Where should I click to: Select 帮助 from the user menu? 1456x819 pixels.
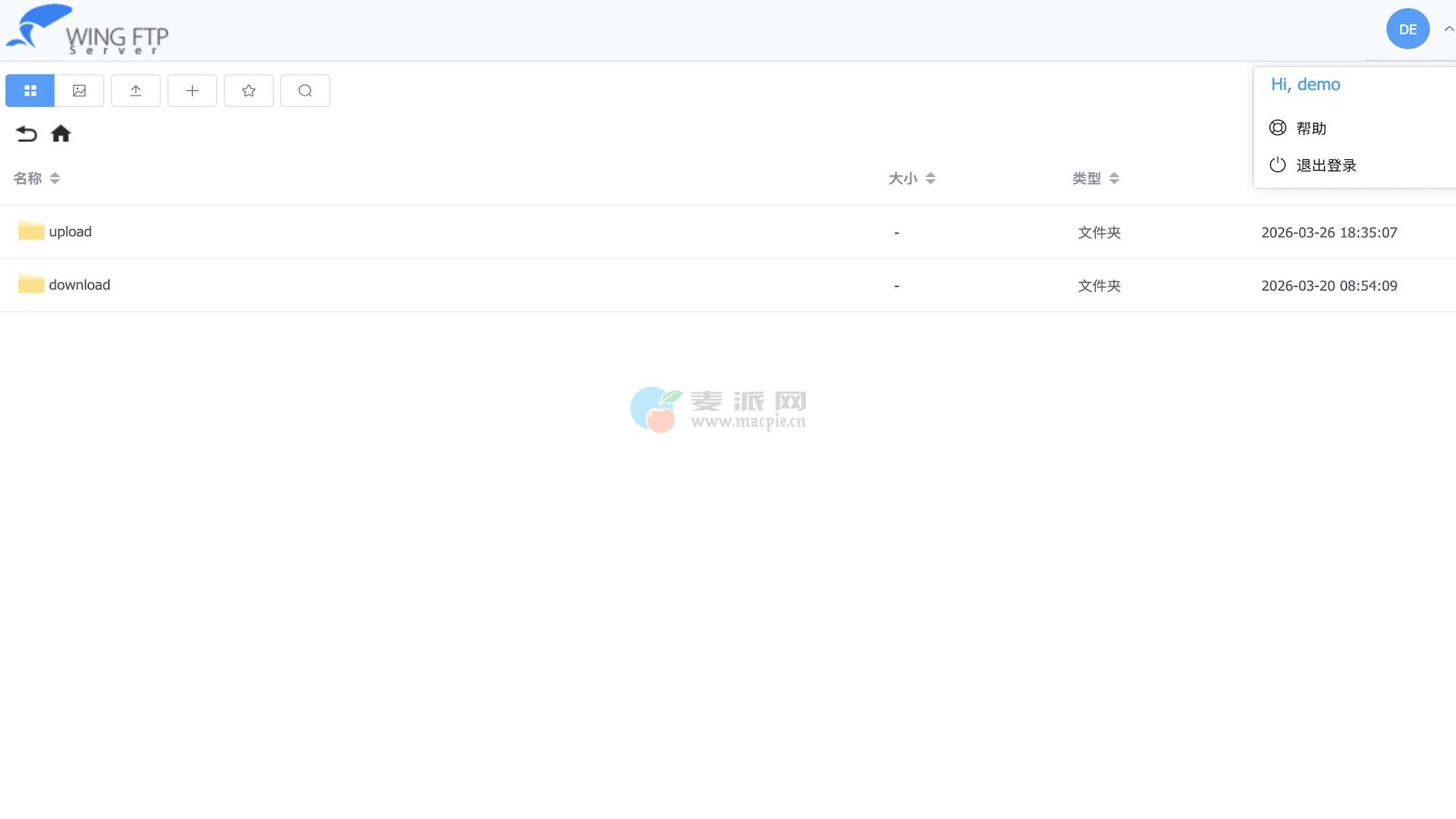click(1311, 128)
